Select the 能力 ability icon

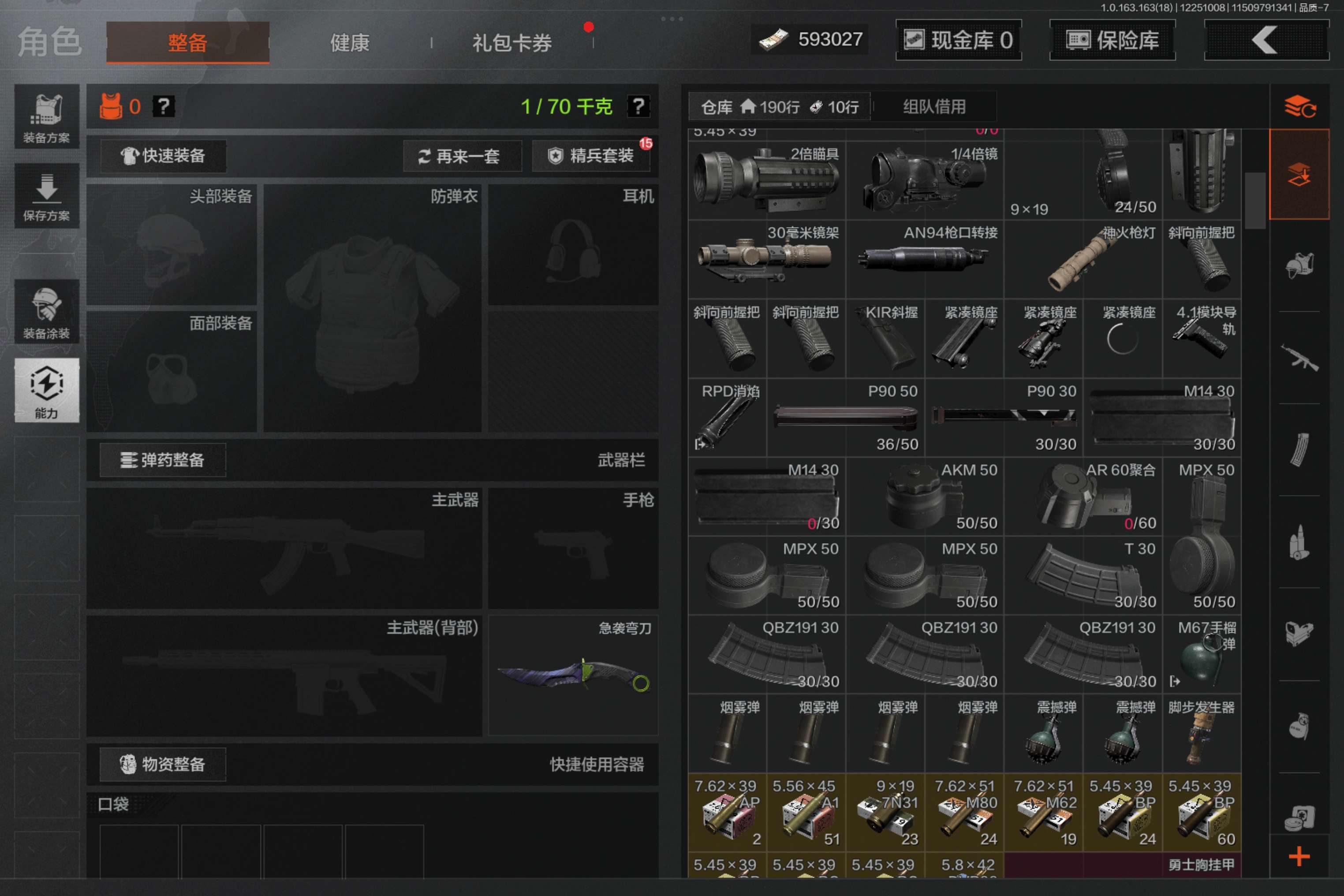46,390
